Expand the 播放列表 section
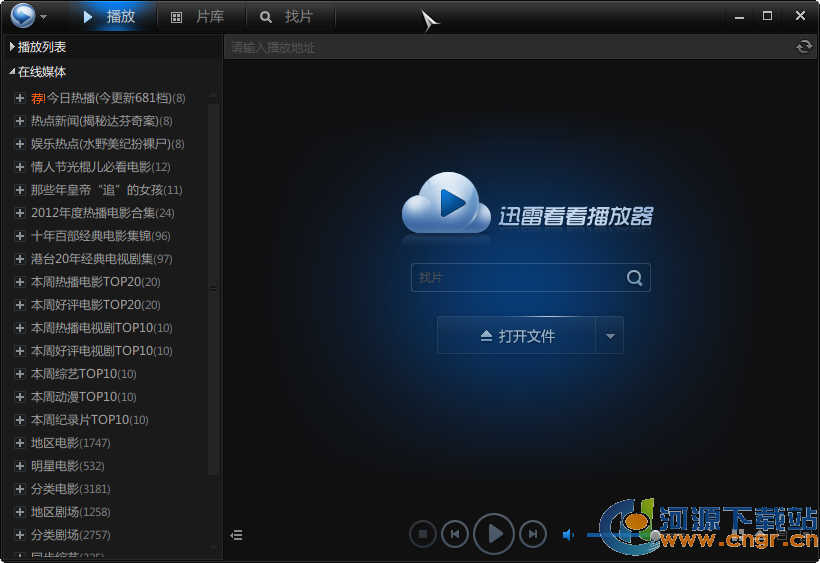 point(13,47)
